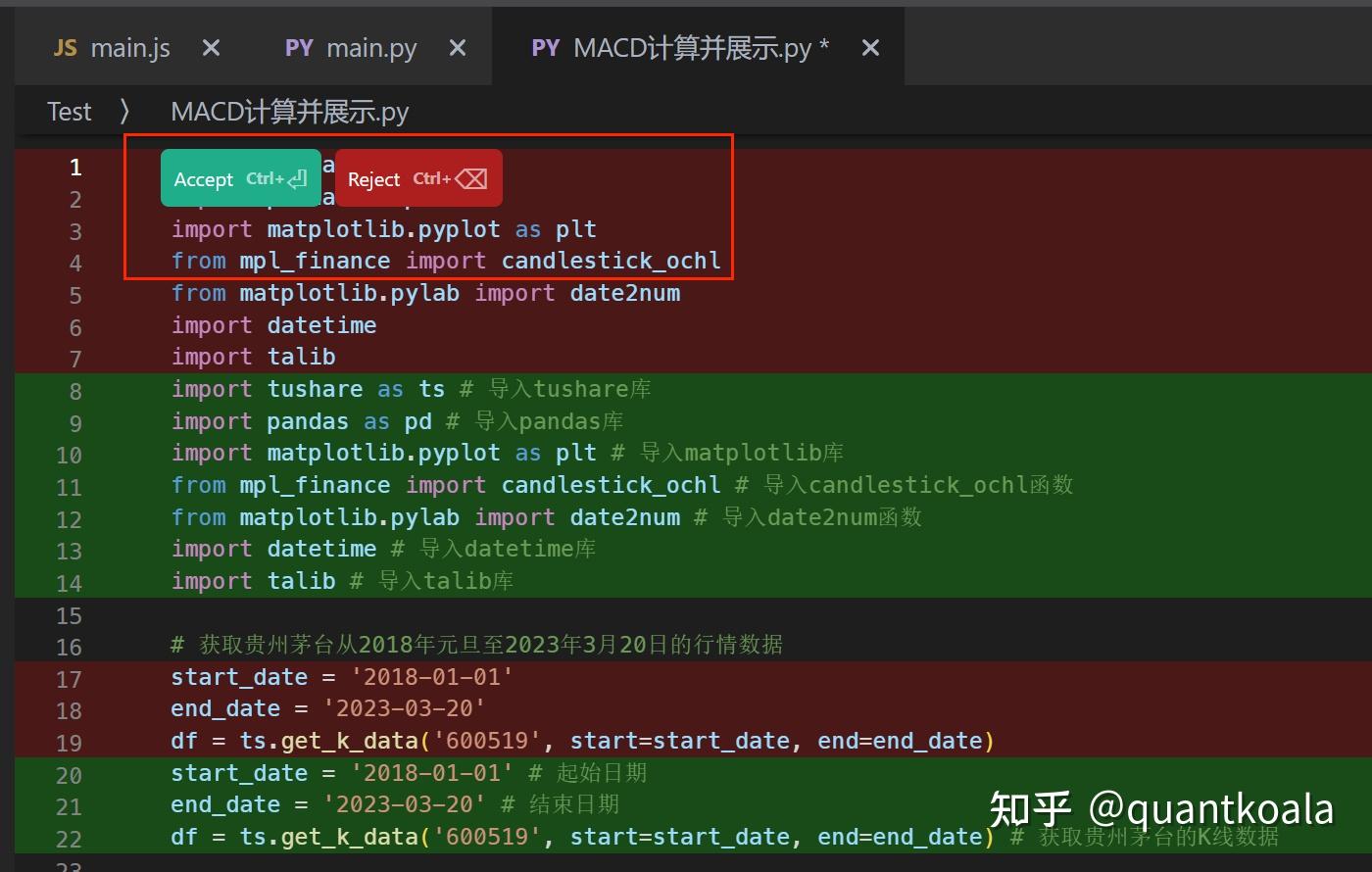Close the MACD计算并展示.py tab
This screenshot has height=872, width=1372.
[x=870, y=48]
